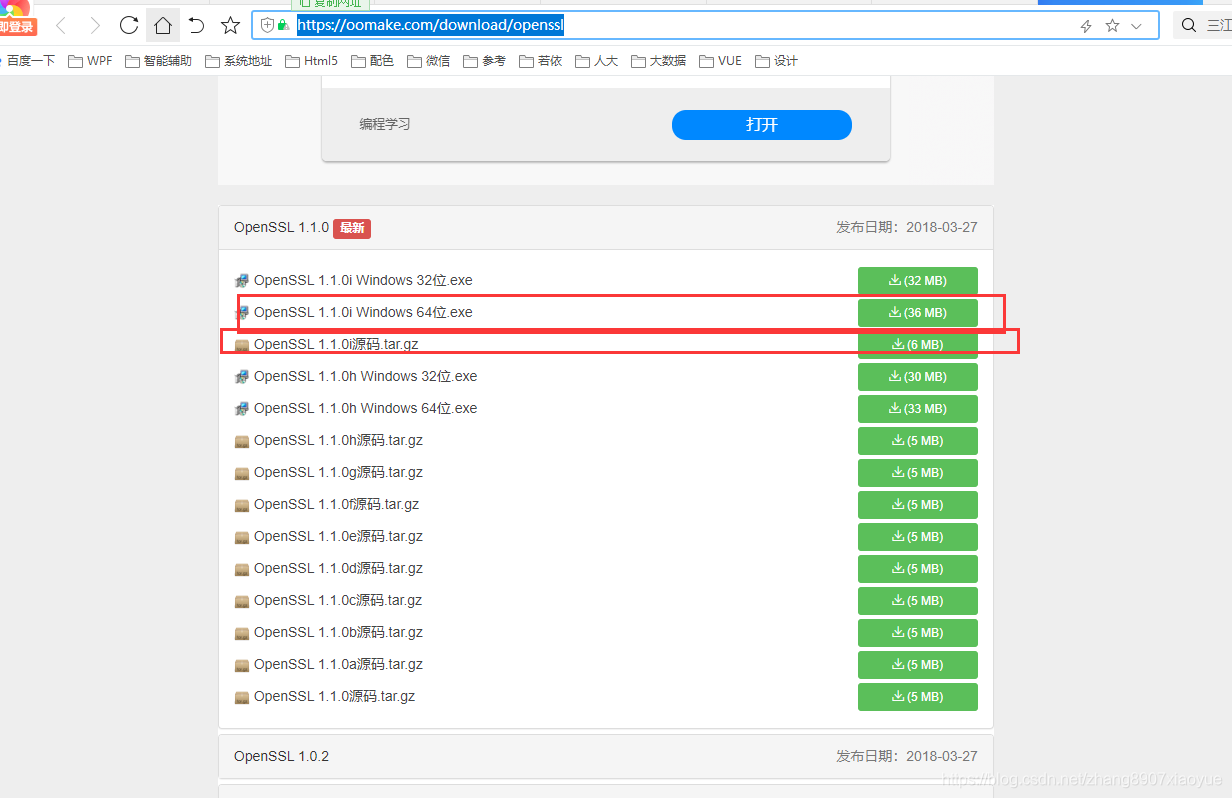Click the 编程学习 label
The height and width of the screenshot is (798, 1232).
pyautogui.click(x=385, y=125)
